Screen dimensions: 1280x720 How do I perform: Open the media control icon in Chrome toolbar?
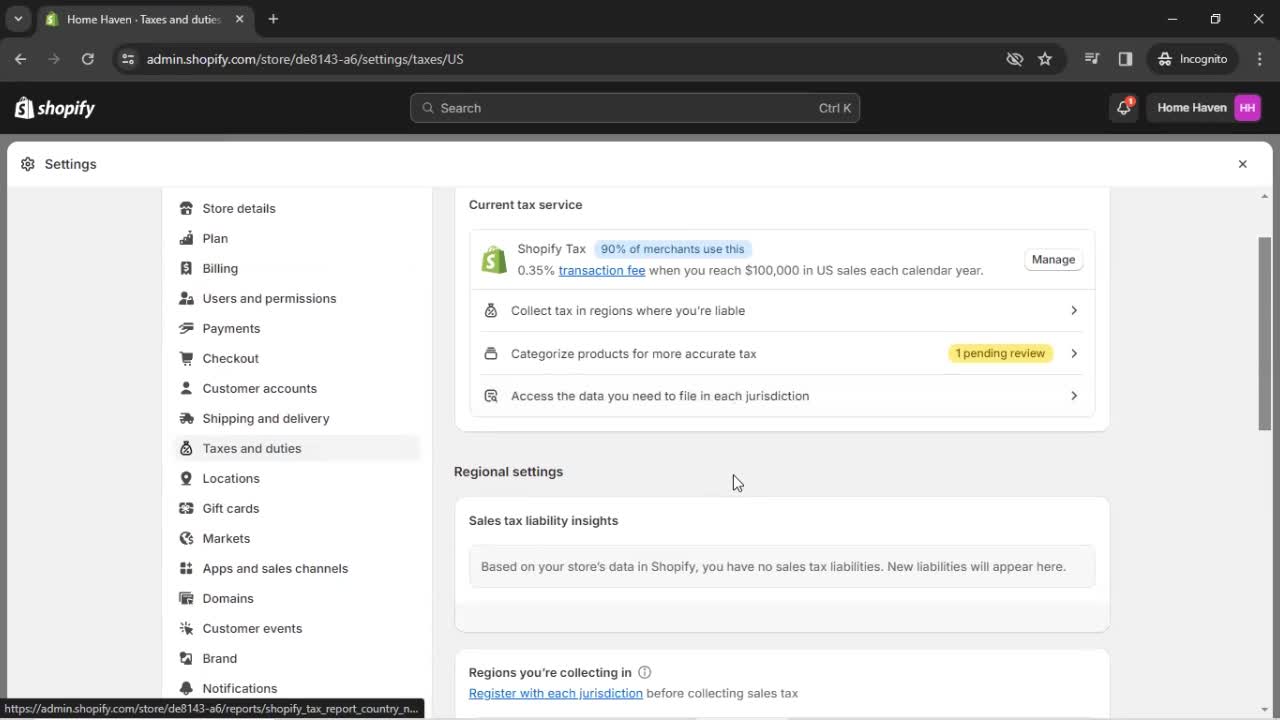(x=1092, y=59)
